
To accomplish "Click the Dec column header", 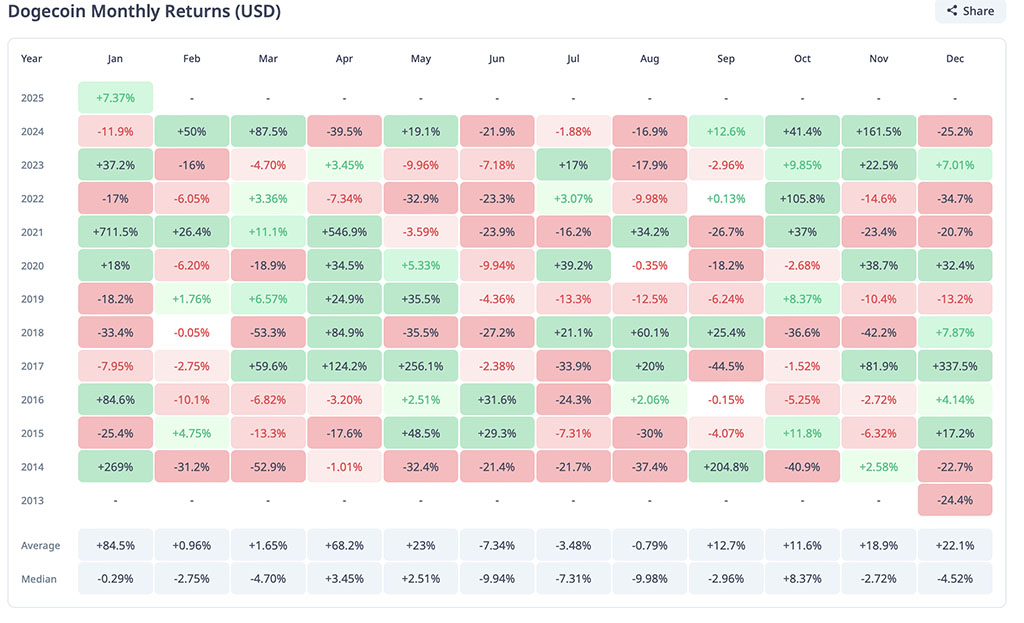I will (955, 59).
